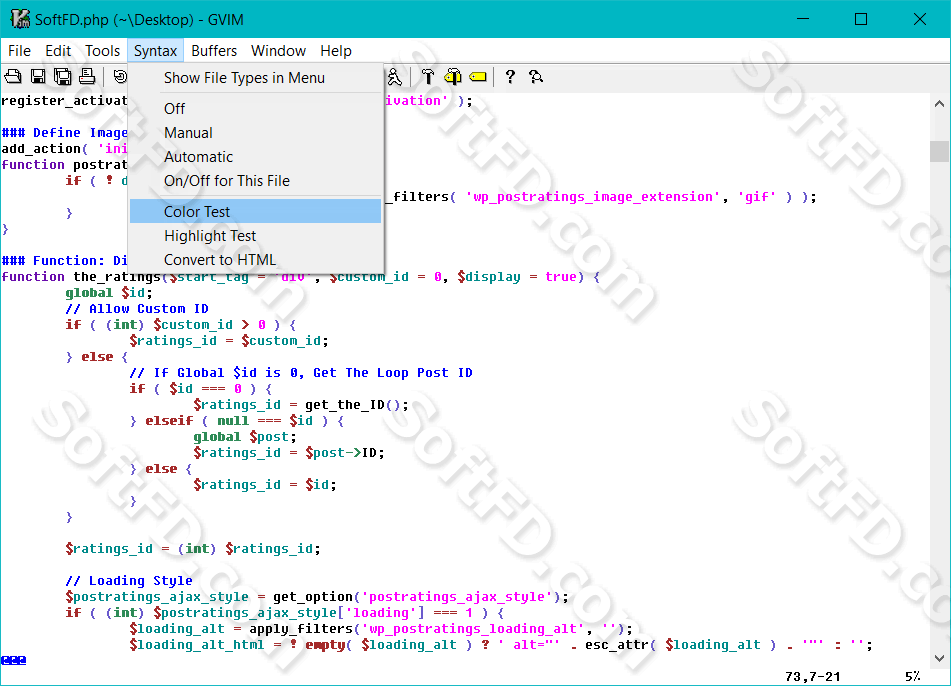Click cursor position '73,7-21' in status

click(813, 676)
